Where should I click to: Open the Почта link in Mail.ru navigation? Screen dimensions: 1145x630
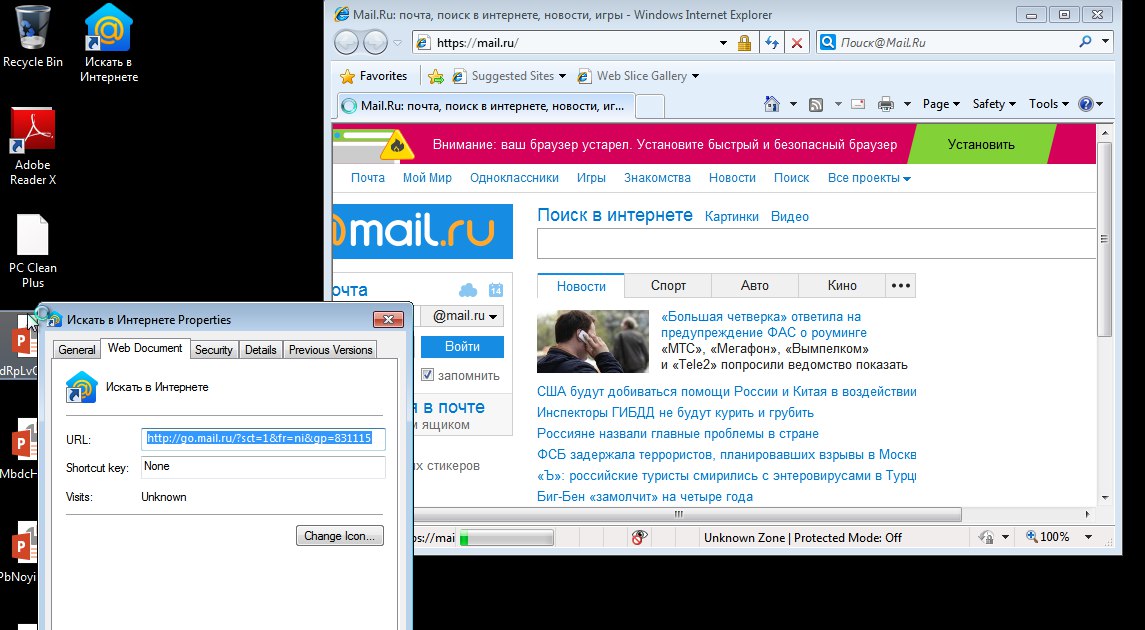pyautogui.click(x=367, y=177)
